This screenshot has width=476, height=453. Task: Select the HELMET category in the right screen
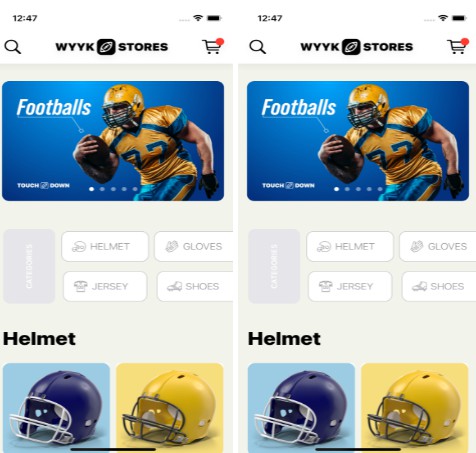click(x=350, y=246)
